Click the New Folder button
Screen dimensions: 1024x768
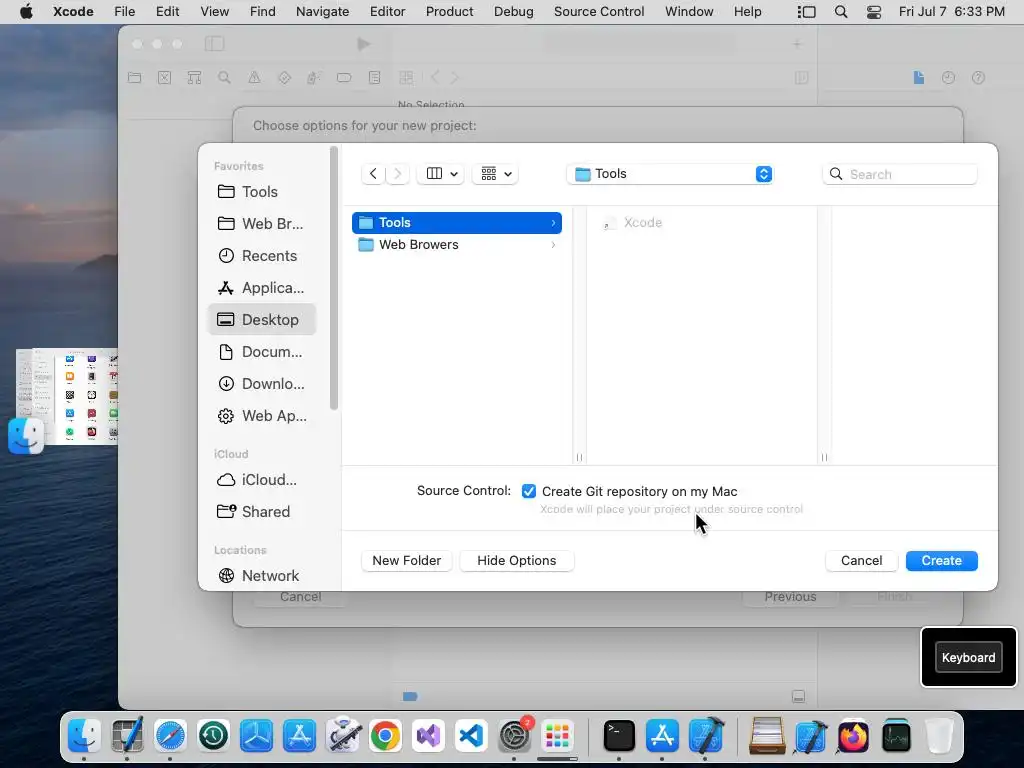tap(406, 560)
